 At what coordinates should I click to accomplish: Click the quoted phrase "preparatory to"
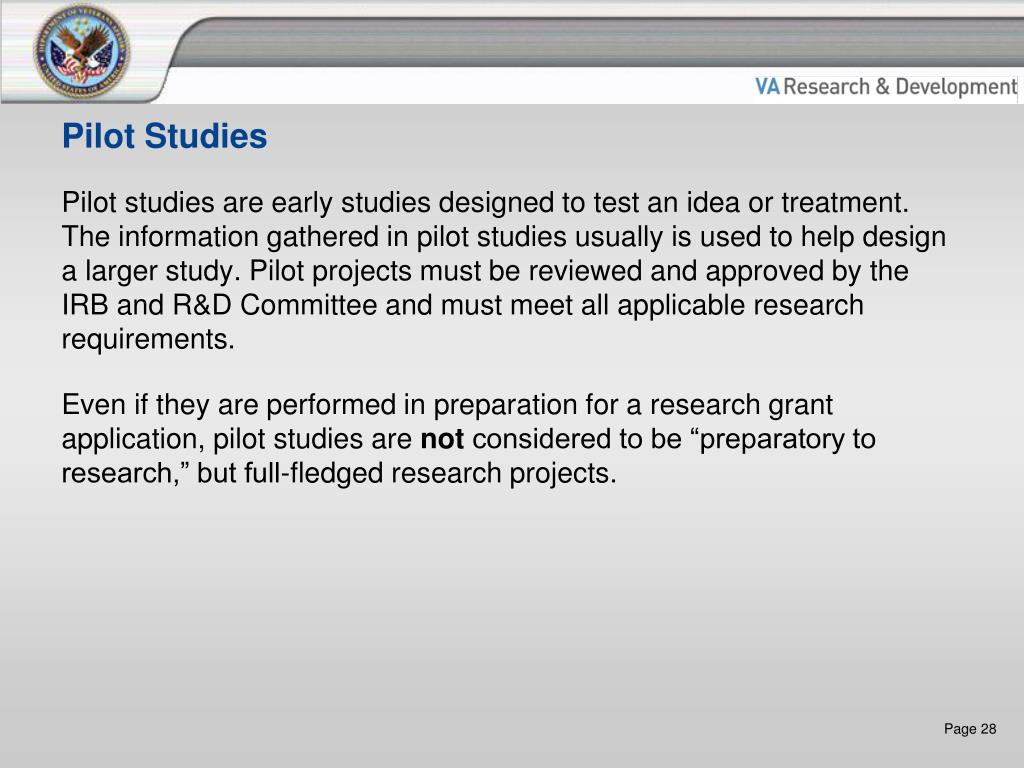point(788,439)
